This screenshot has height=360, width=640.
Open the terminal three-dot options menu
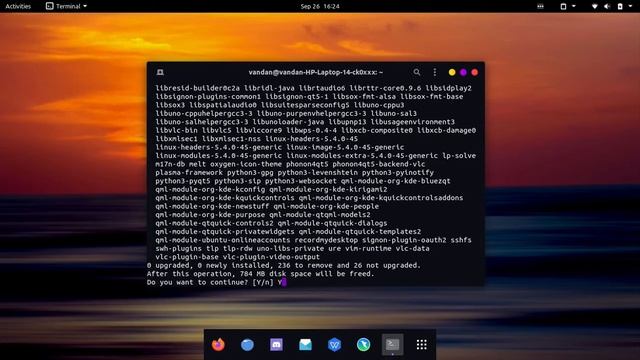pyautogui.click(x=435, y=72)
